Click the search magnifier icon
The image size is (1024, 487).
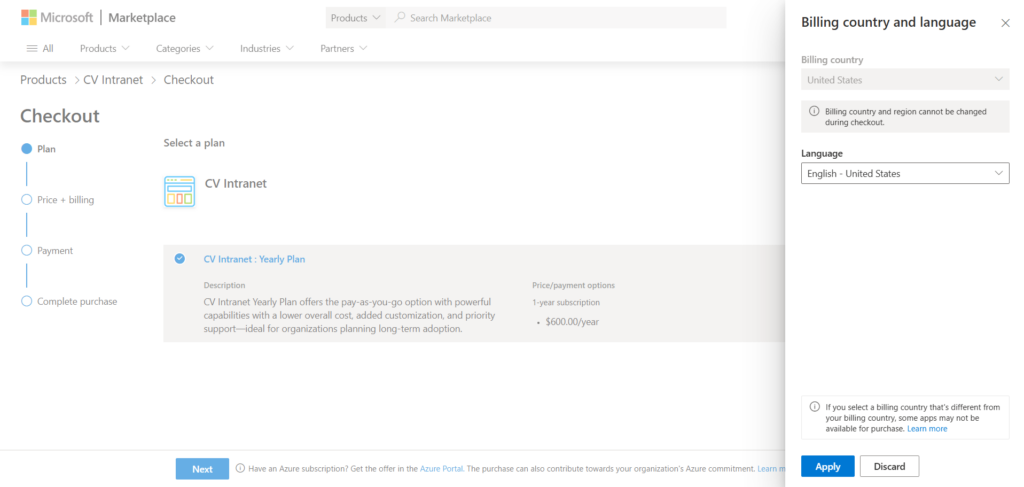point(400,18)
